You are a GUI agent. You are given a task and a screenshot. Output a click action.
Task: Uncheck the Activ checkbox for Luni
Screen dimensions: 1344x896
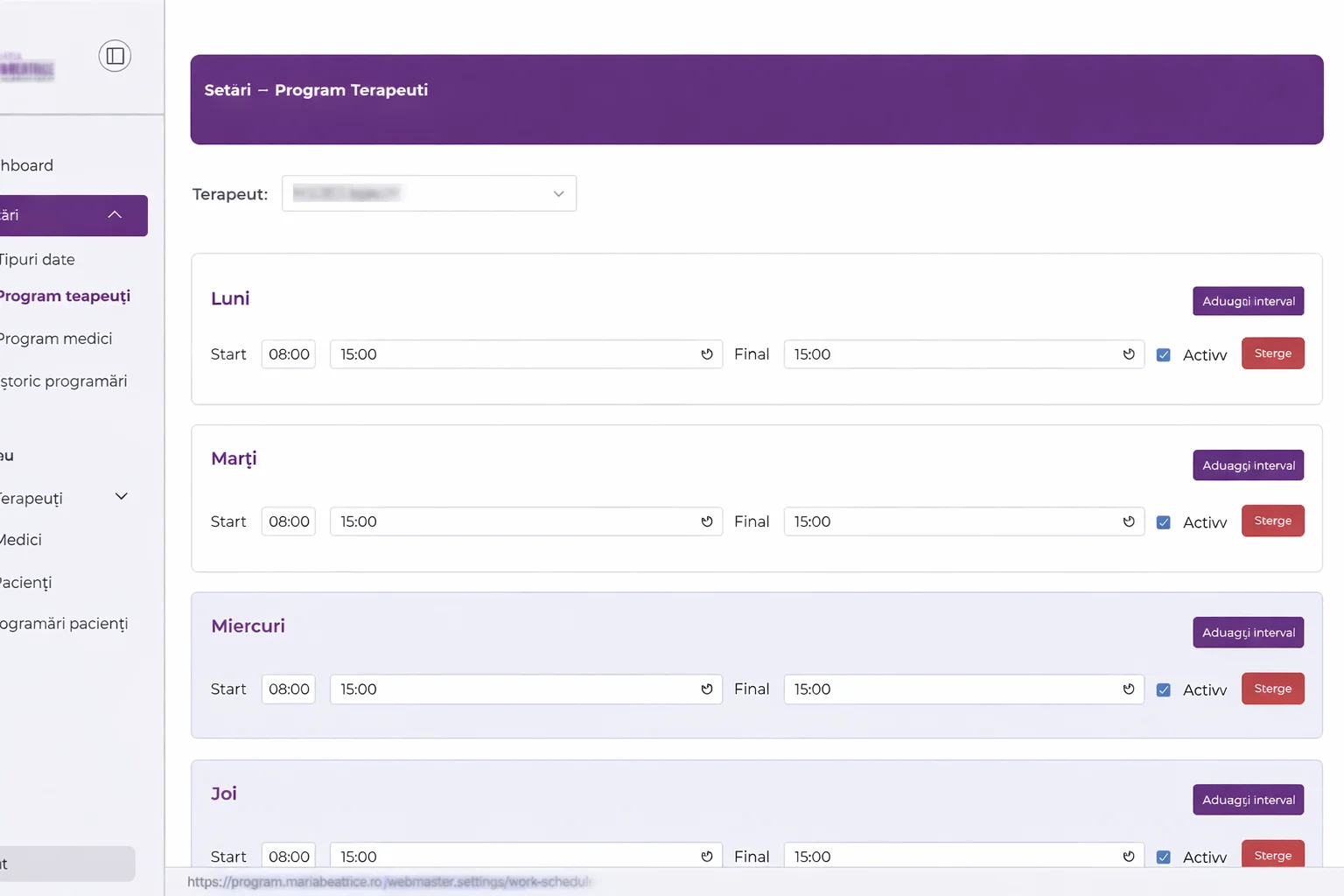tap(1164, 355)
